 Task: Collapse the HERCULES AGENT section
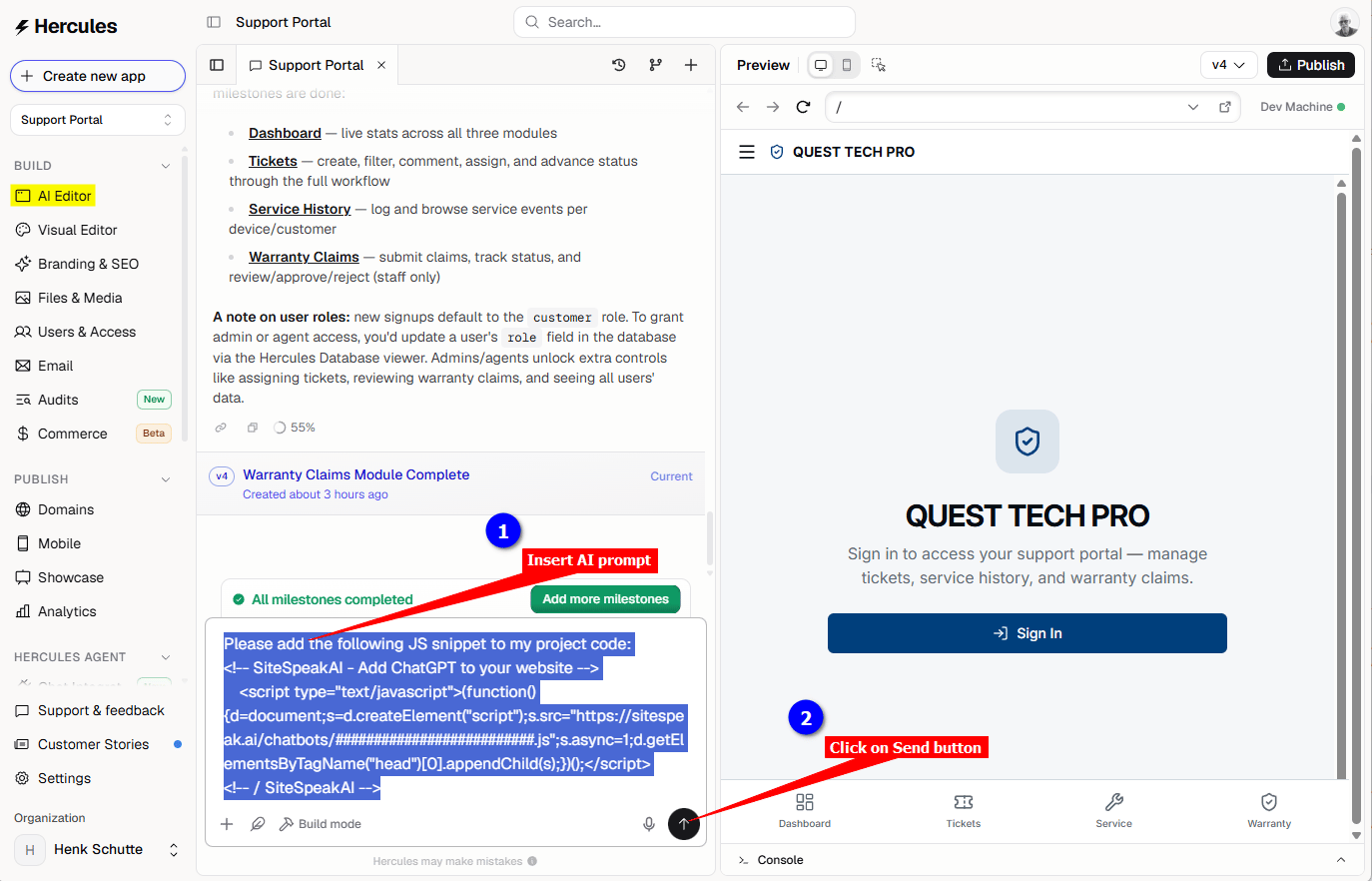(x=166, y=657)
